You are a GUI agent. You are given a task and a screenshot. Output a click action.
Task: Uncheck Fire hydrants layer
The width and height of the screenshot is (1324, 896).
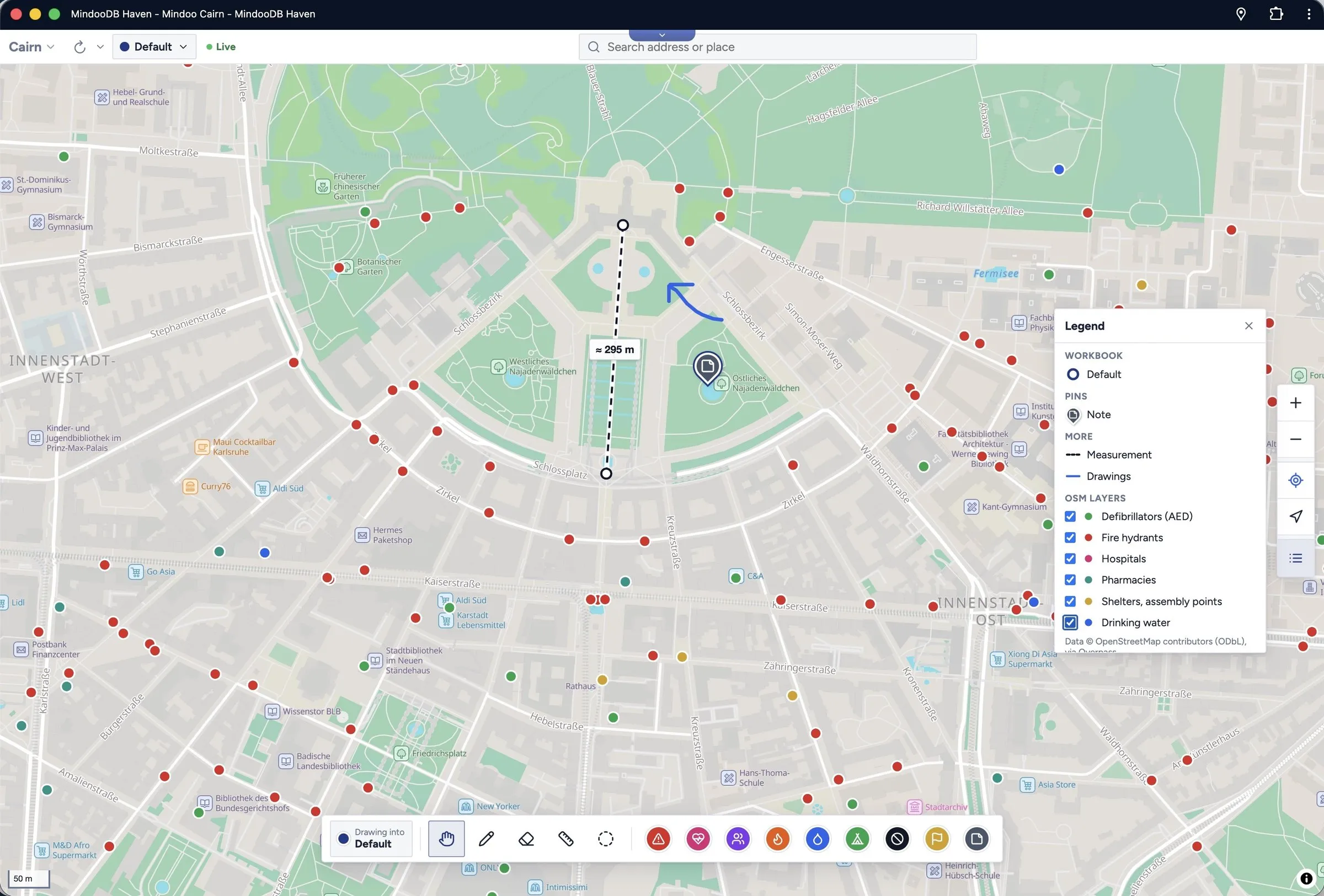[1070, 538]
